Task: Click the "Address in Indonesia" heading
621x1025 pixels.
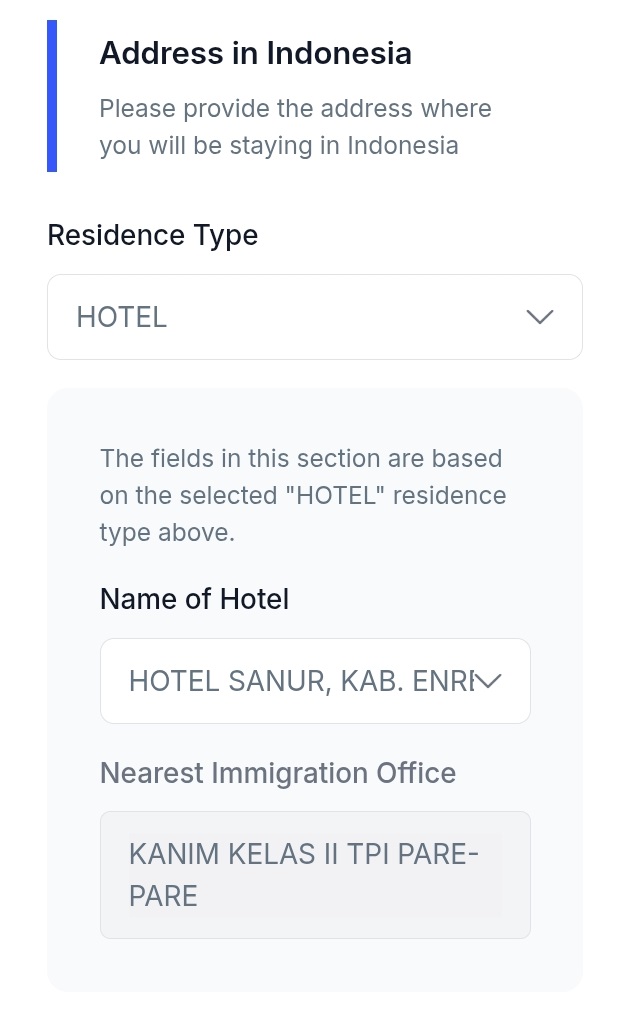Action: tap(255, 53)
